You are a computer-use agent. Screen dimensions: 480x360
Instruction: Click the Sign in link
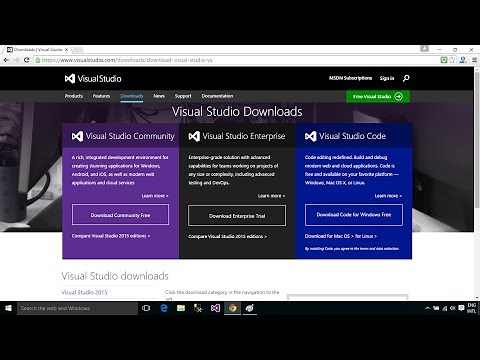tap(387, 78)
